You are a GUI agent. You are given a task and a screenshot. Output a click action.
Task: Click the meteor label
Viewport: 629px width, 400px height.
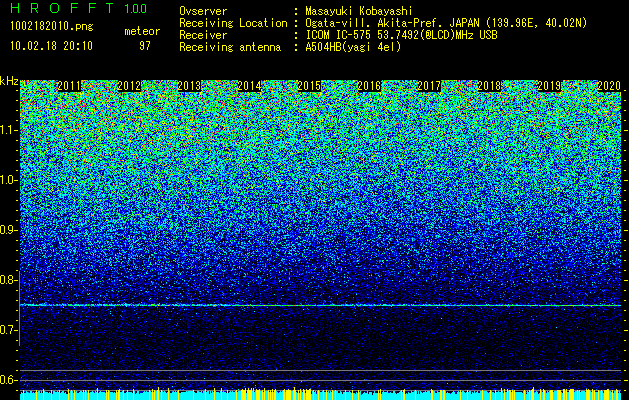pos(142,31)
